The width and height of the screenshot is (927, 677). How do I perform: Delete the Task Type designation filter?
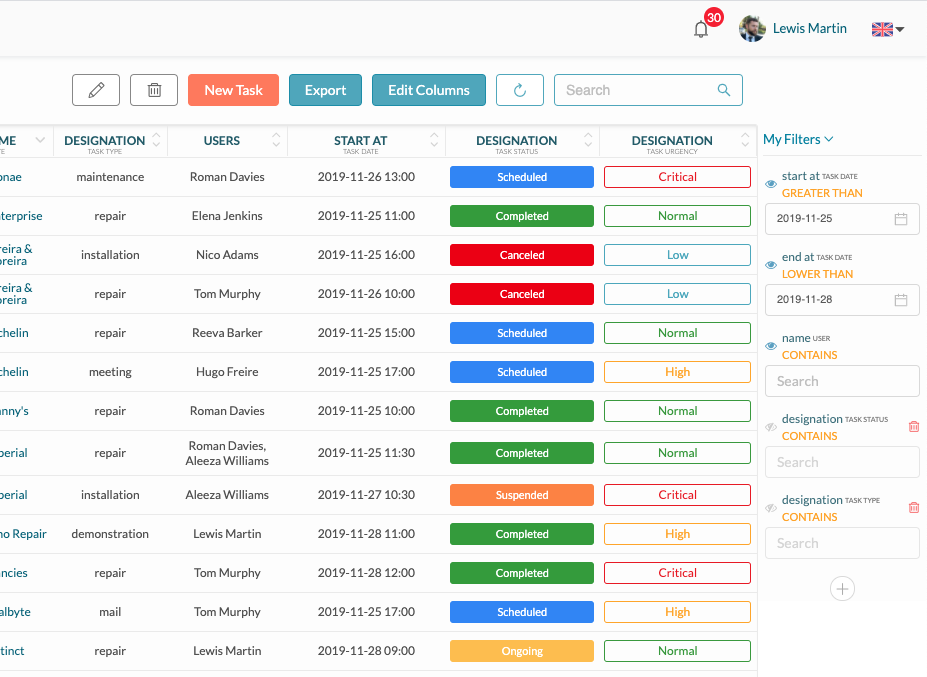(x=913, y=508)
